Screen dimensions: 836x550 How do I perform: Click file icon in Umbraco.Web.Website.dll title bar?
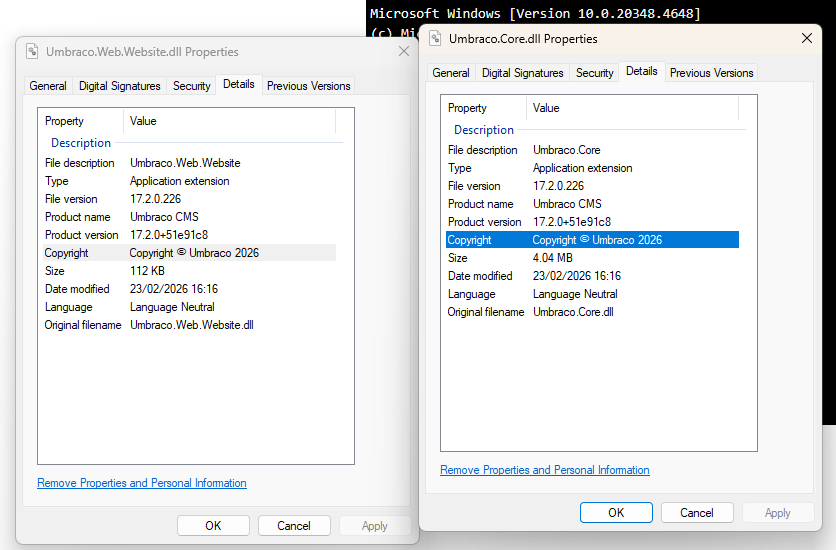32,52
